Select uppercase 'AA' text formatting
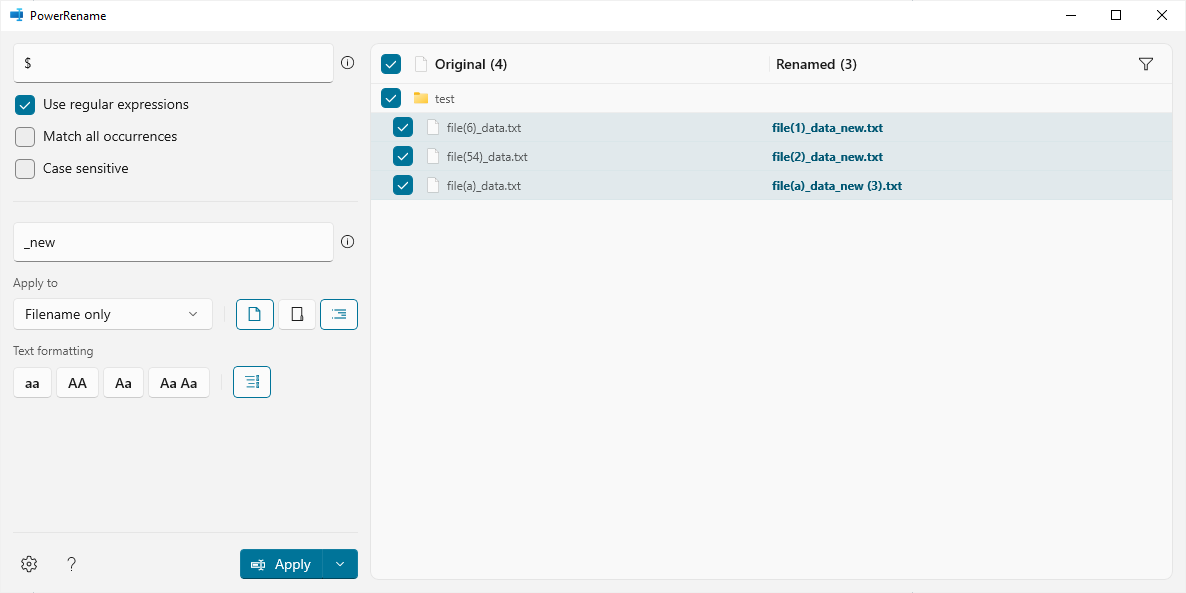1186x593 pixels. pyautogui.click(x=77, y=382)
